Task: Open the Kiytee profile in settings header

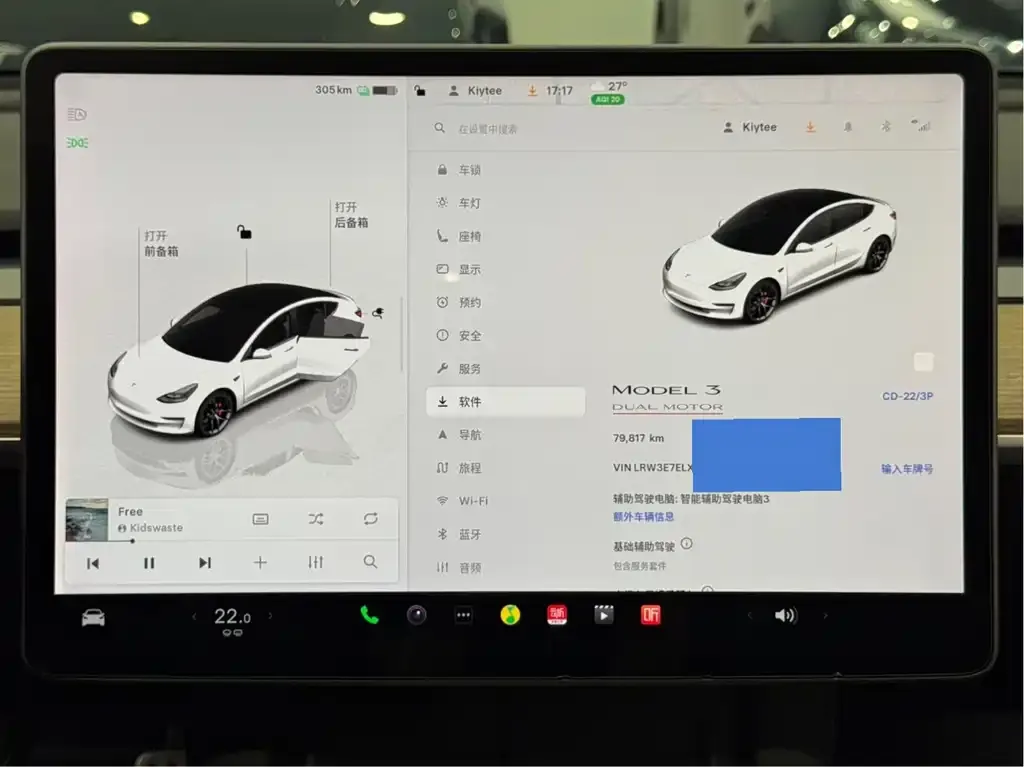Action: pos(750,127)
